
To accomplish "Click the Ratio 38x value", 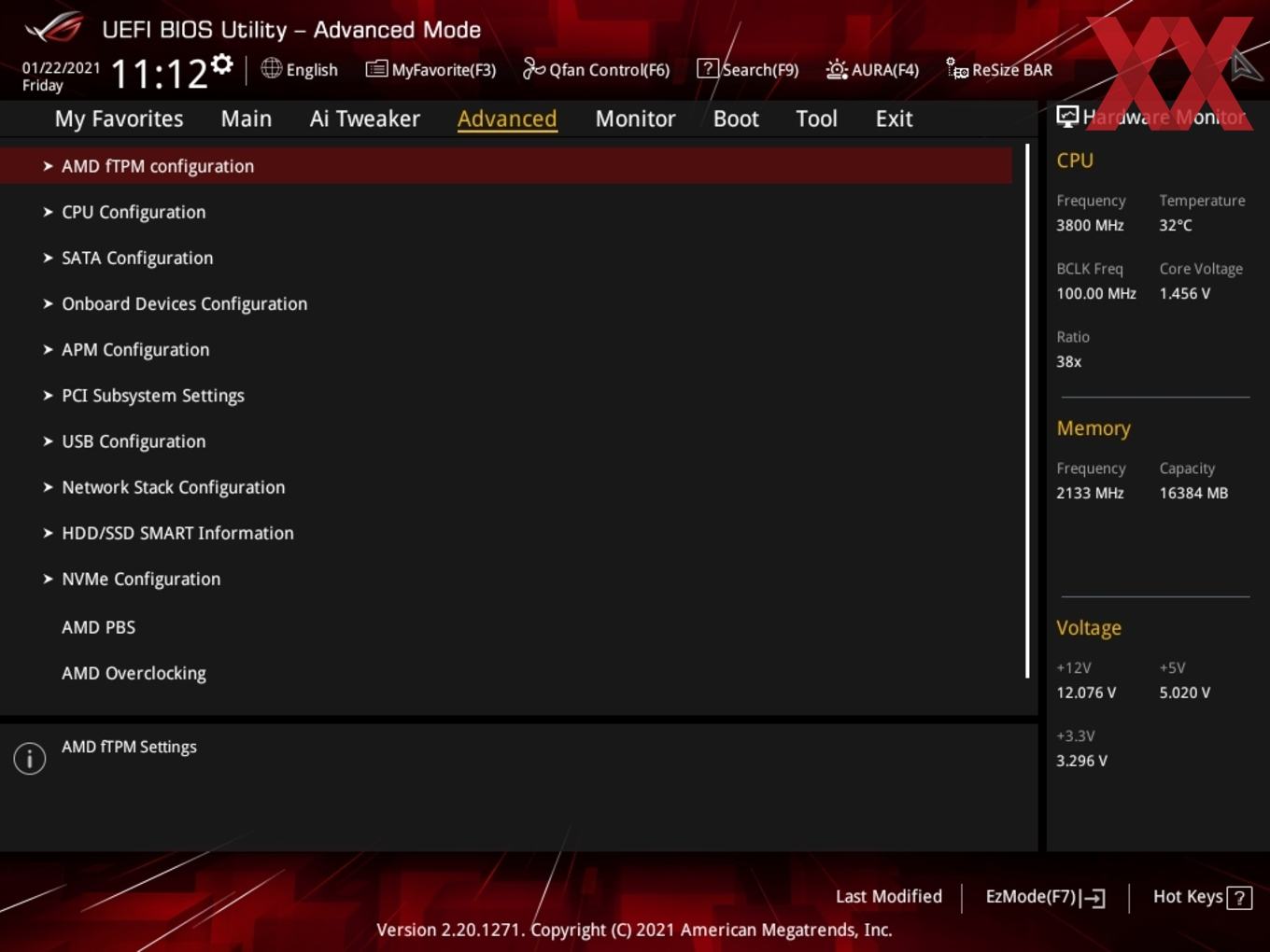I will click(x=1068, y=361).
